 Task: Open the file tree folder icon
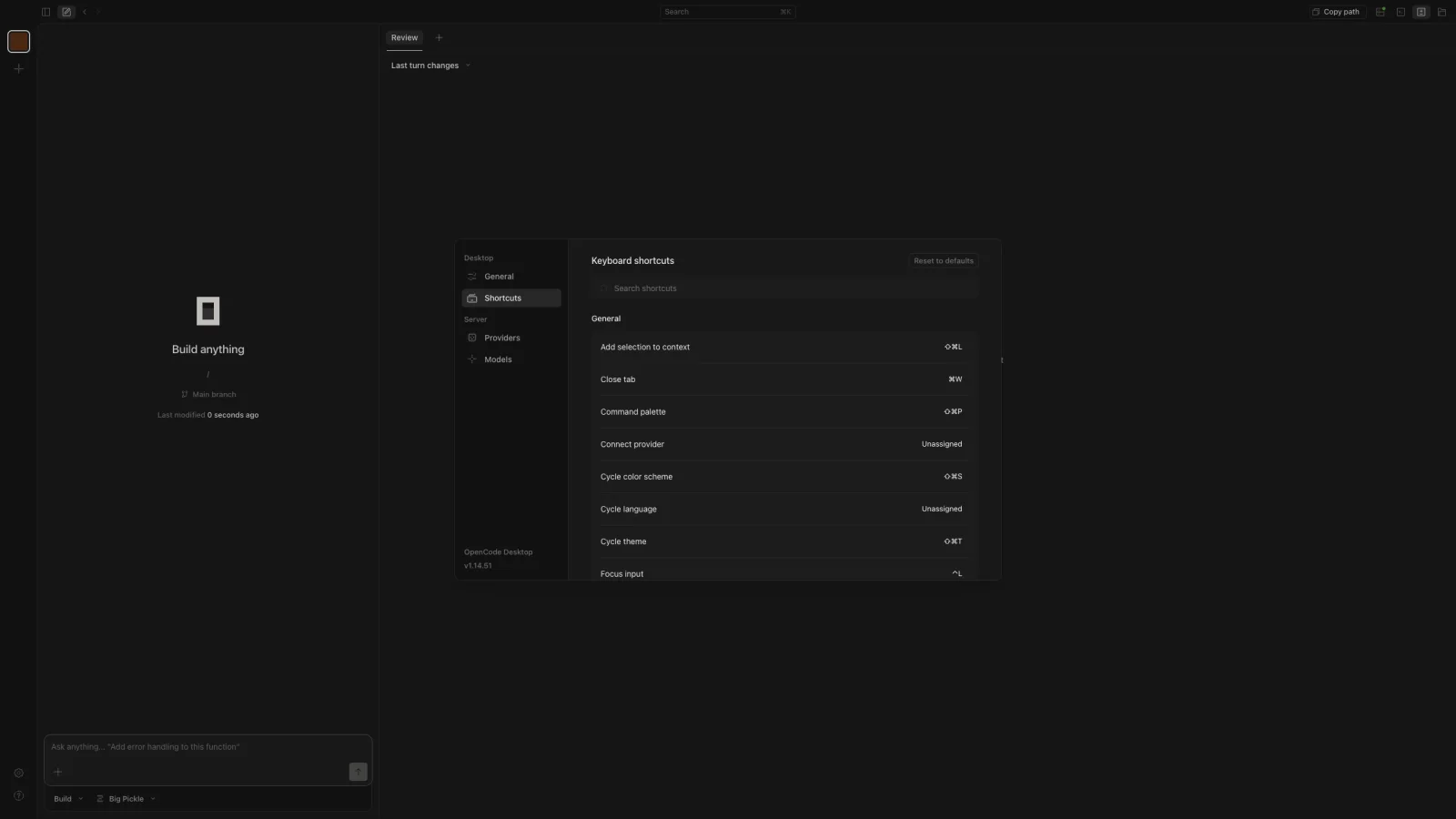click(1441, 12)
